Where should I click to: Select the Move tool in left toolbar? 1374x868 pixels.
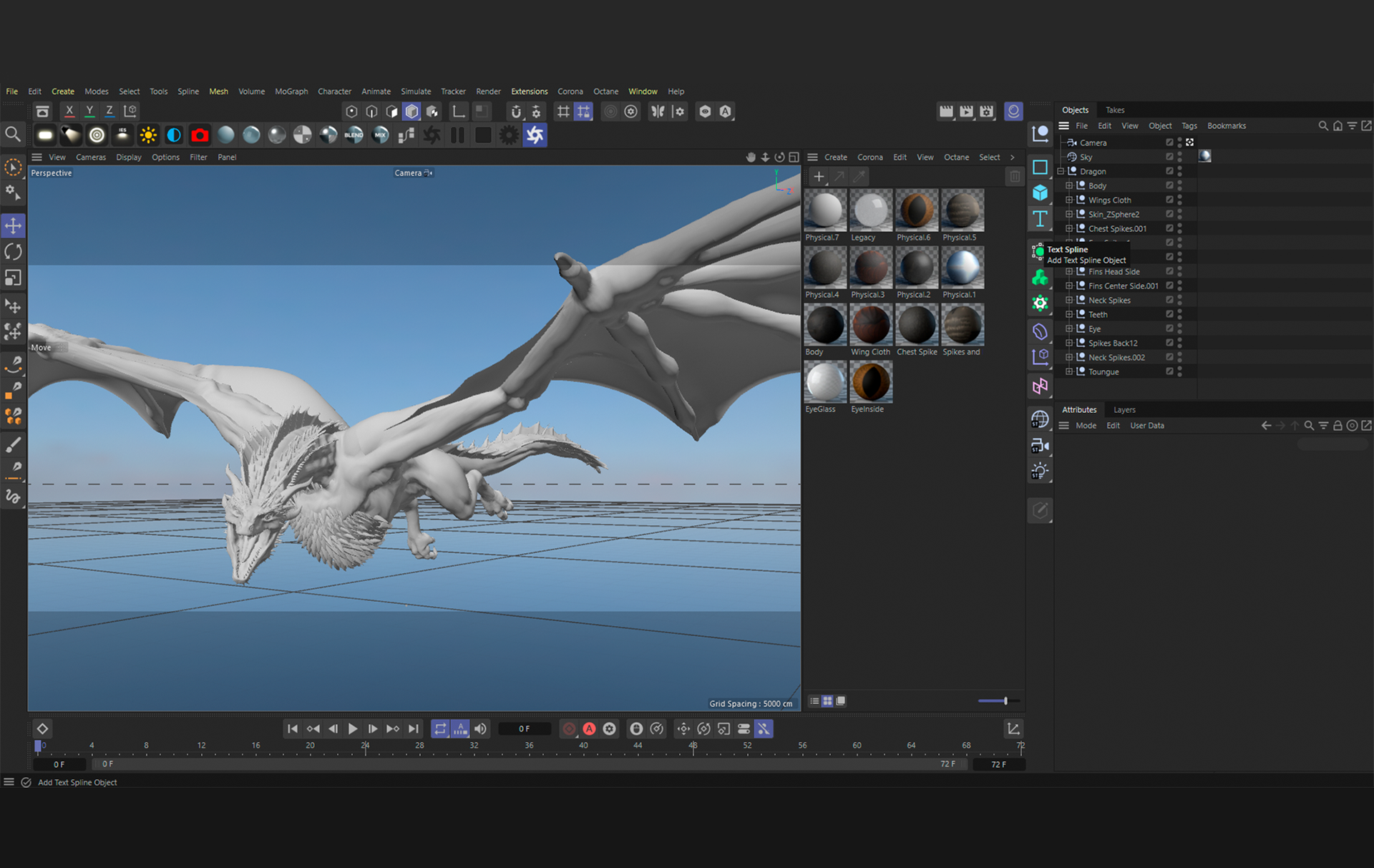coord(13,226)
